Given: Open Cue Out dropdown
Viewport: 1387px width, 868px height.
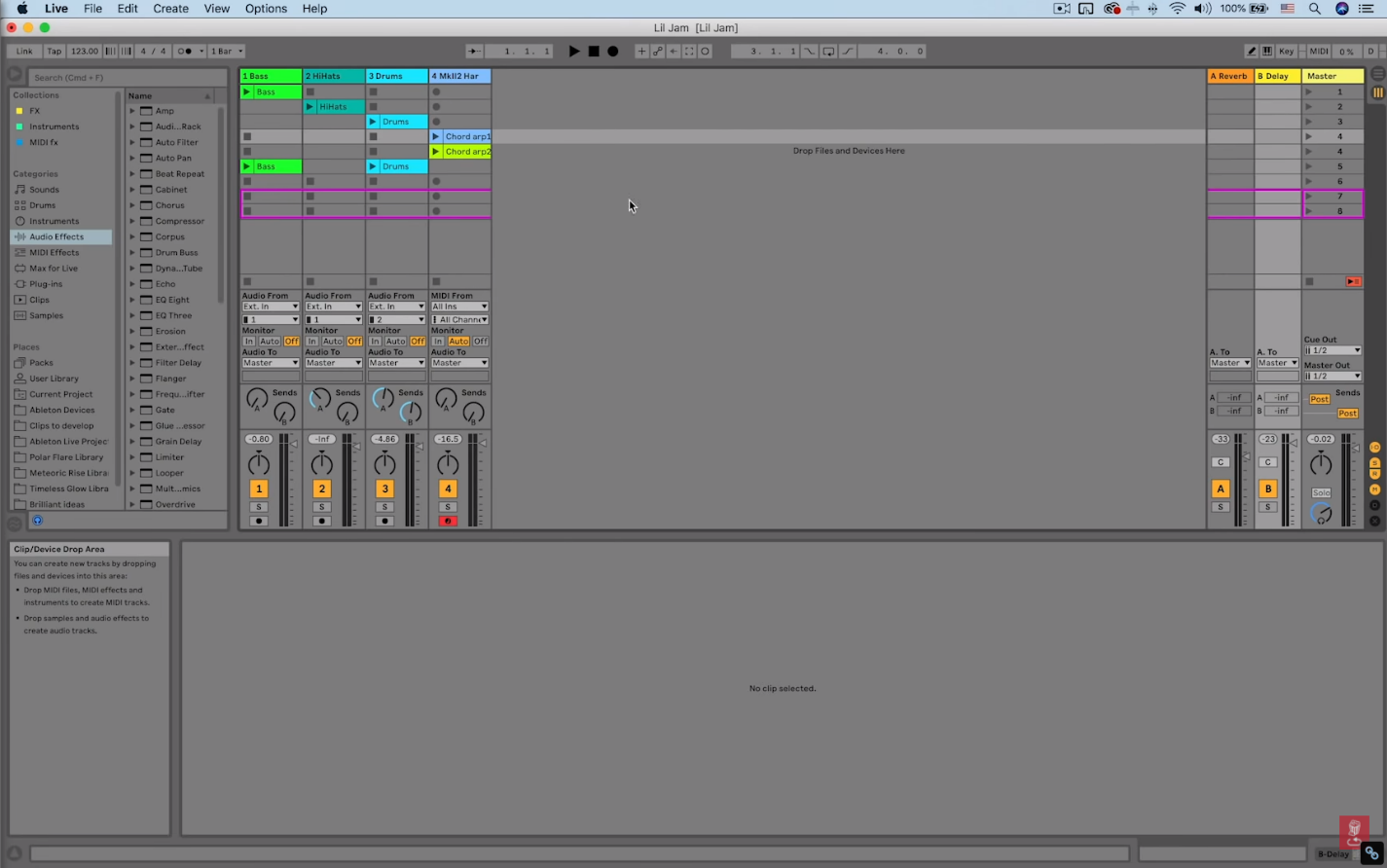Looking at the screenshot, I should click(x=1332, y=350).
